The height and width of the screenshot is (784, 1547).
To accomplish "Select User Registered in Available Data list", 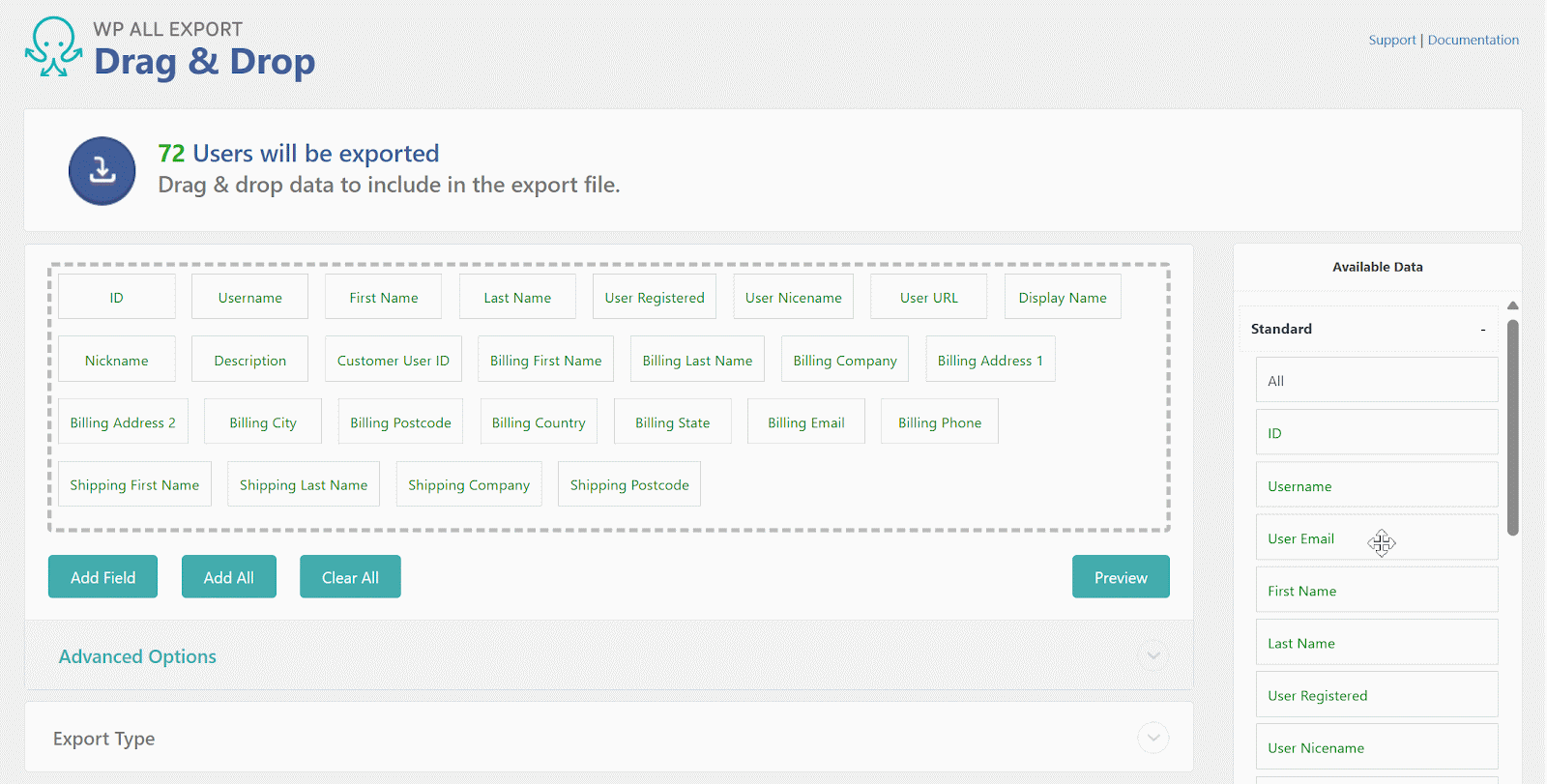I will (1377, 694).
